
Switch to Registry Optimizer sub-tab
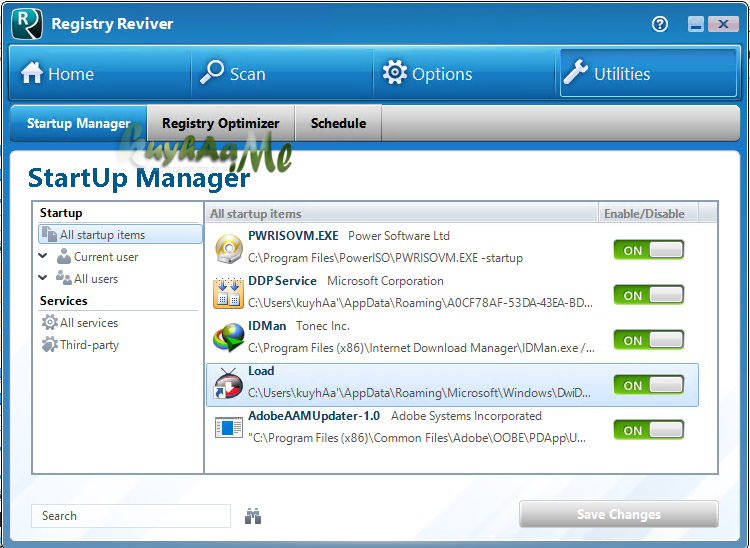221,123
